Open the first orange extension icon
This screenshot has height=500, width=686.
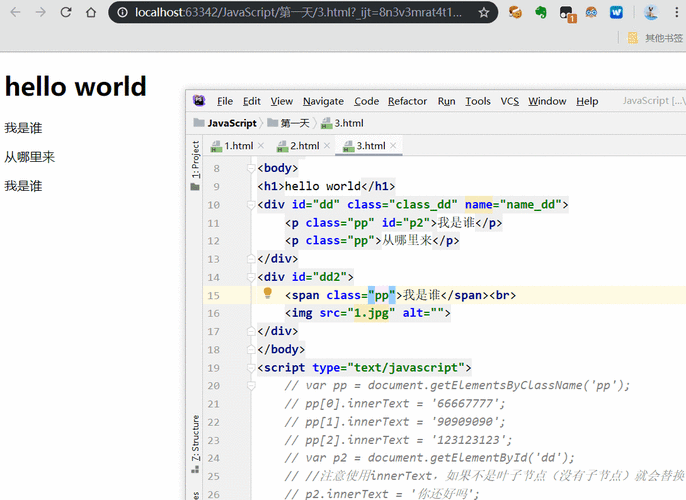coord(515,12)
